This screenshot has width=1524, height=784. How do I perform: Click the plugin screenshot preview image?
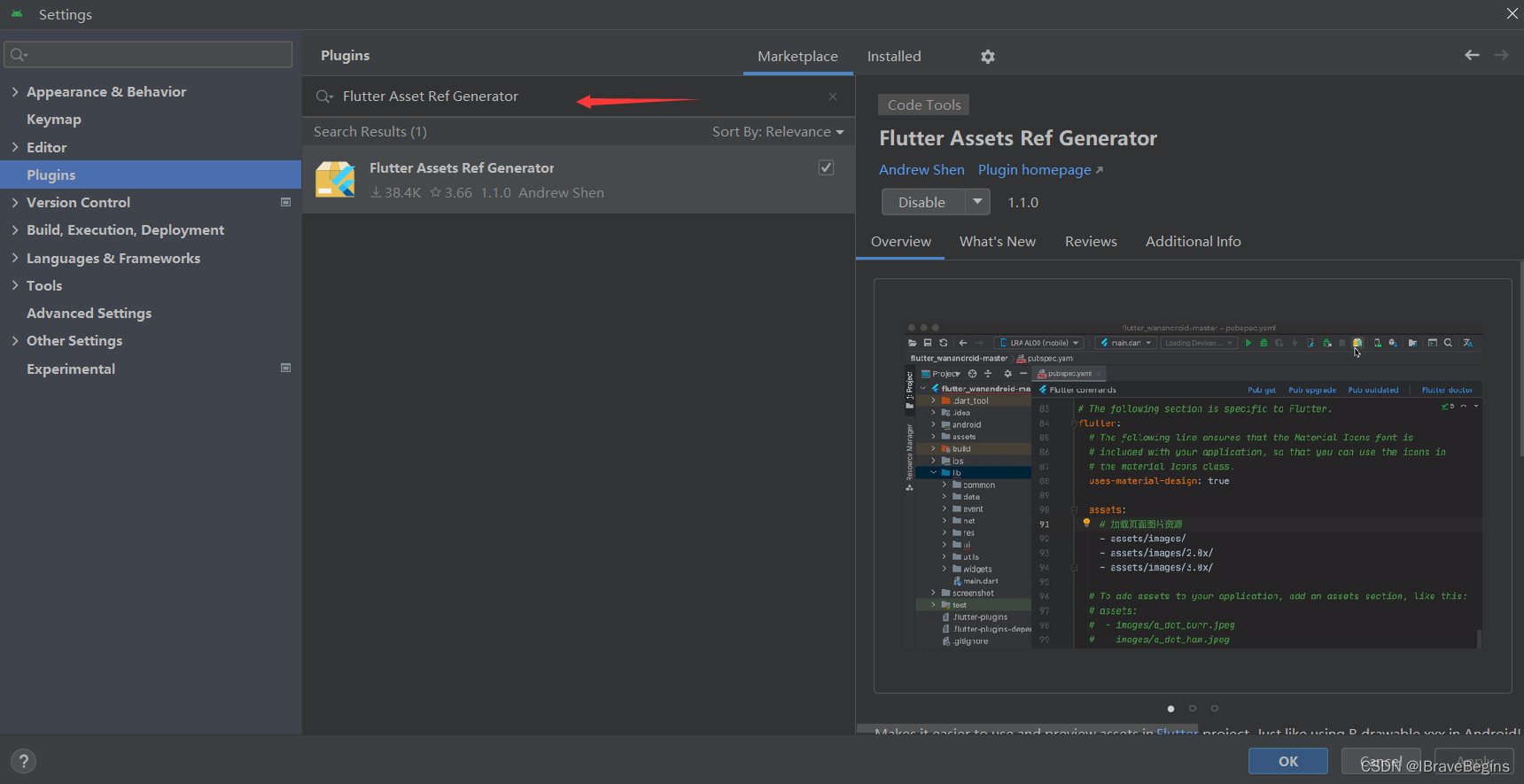pyautogui.click(x=1193, y=485)
